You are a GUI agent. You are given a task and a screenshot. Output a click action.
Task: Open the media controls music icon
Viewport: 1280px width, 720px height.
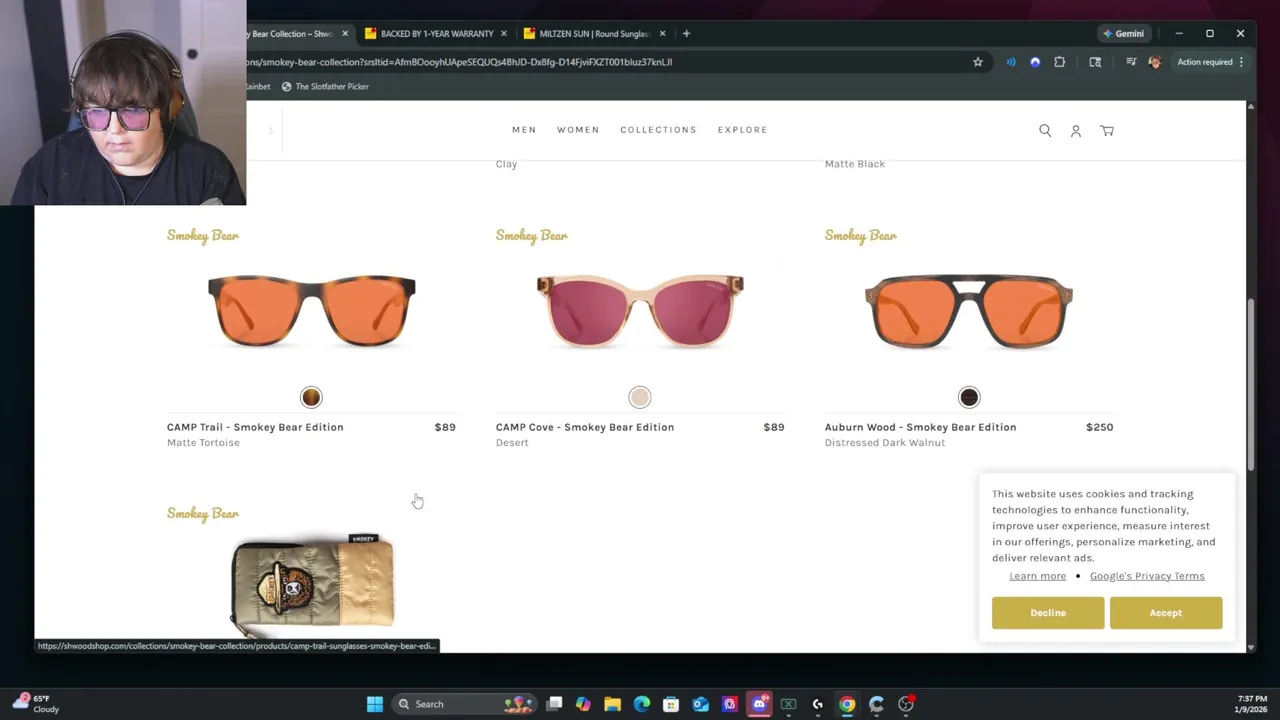tap(1131, 62)
